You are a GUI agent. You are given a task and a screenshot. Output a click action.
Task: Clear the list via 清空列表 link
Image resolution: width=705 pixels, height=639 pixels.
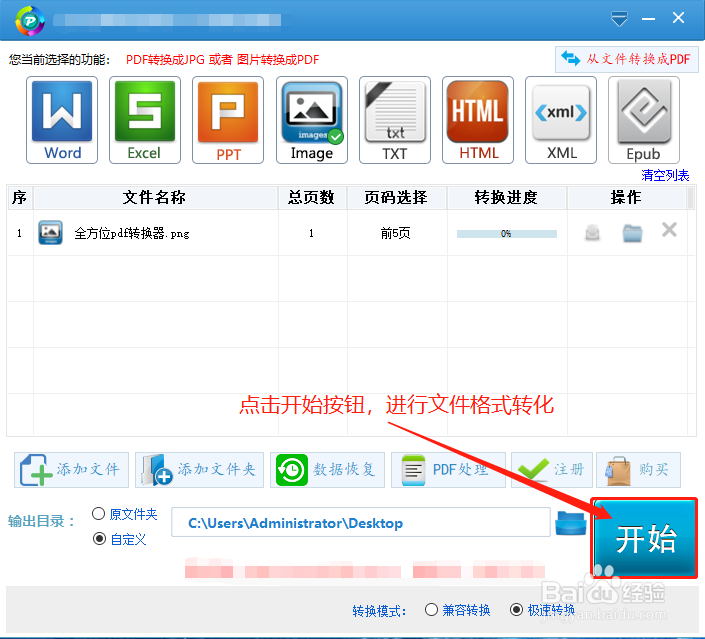tap(665, 175)
